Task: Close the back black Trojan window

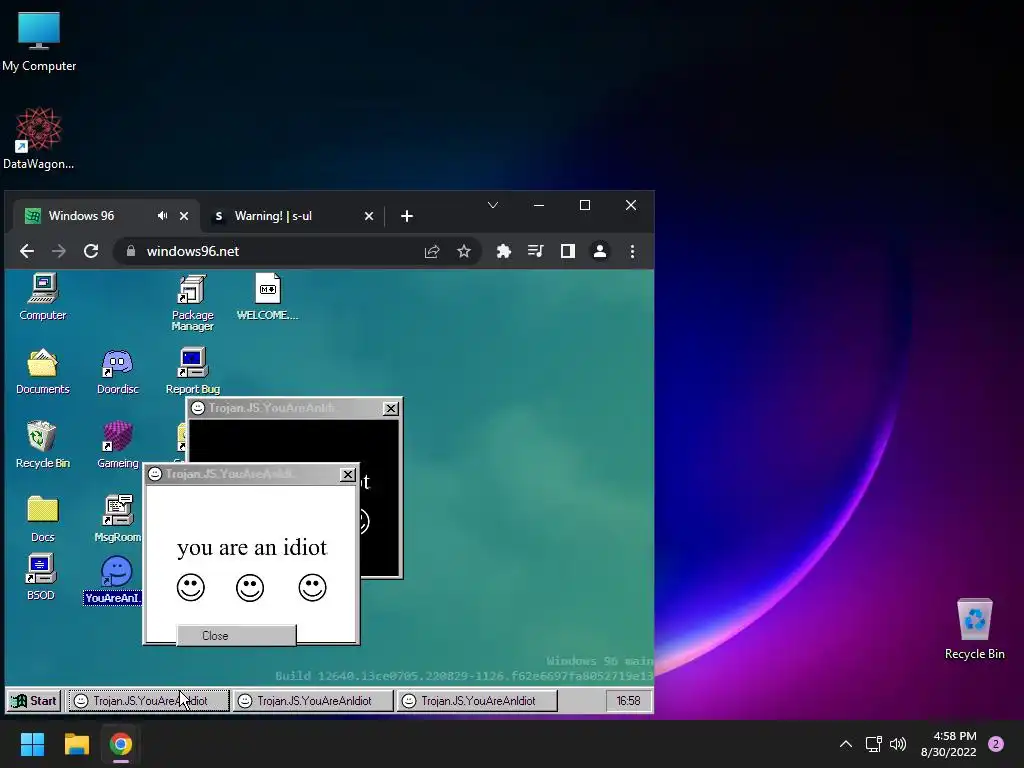Action: pos(391,408)
